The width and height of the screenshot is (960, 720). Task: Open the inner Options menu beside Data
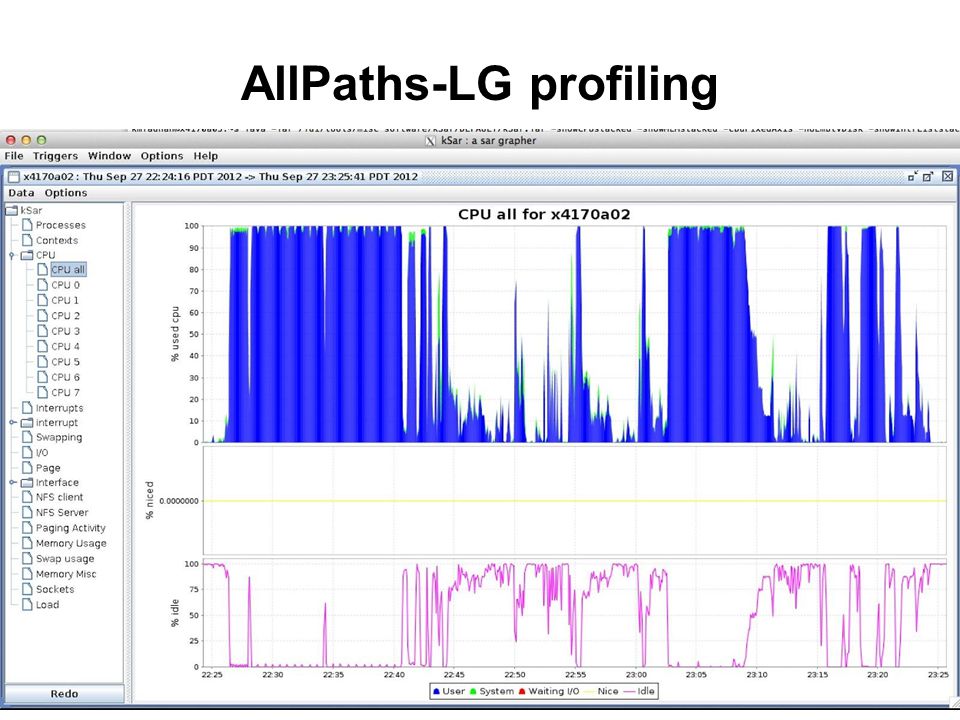pyautogui.click(x=66, y=193)
